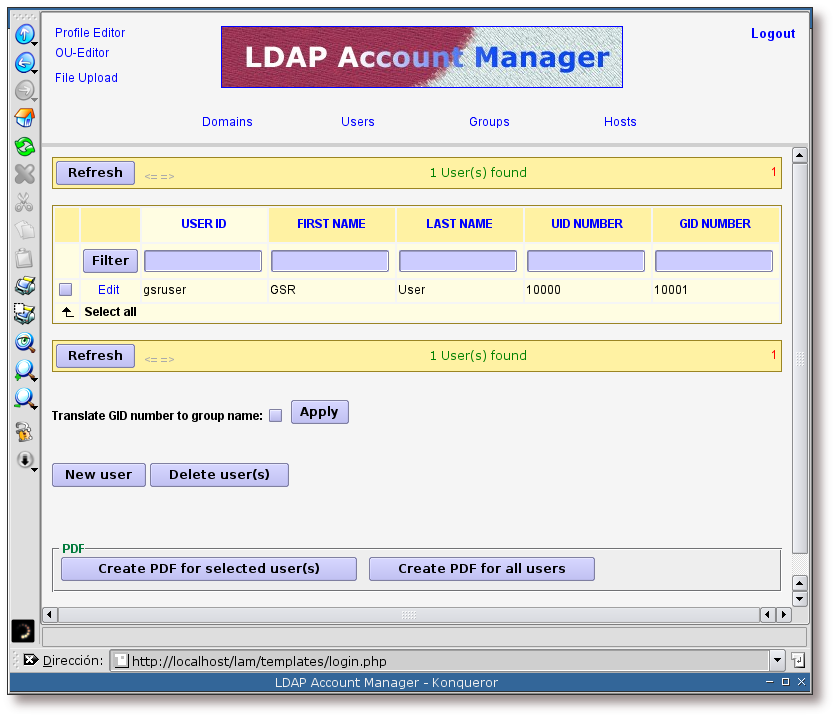Click the Up navigation arrow icon
The height and width of the screenshot is (718, 836).
click(x=24, y=35)
